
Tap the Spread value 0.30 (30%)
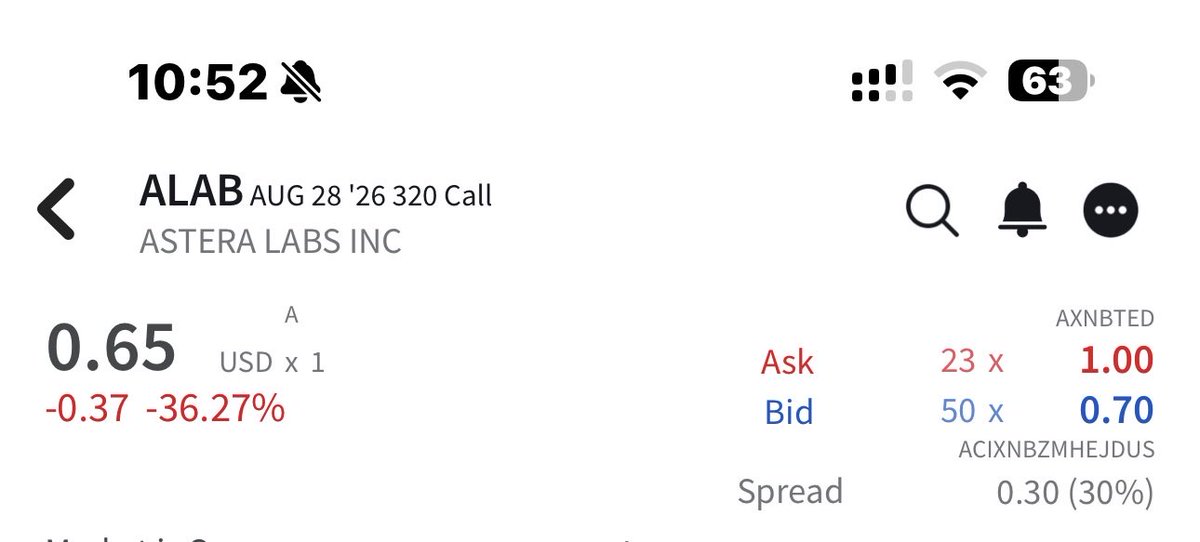pos(1075,492)
